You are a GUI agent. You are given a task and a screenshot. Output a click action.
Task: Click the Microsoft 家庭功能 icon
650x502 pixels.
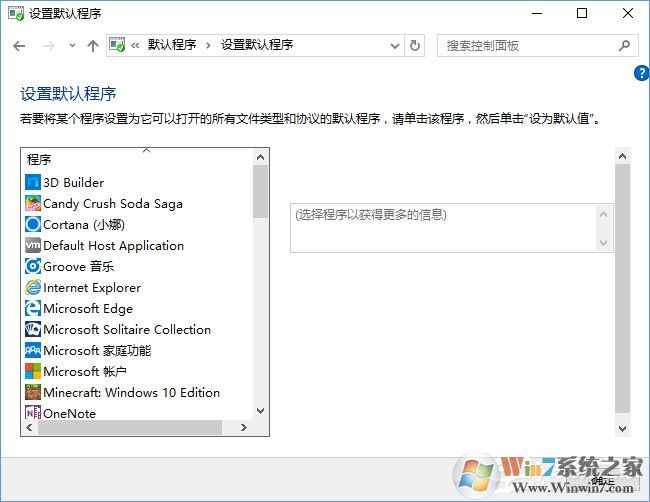pyautogui.click(x=33, y=350)
